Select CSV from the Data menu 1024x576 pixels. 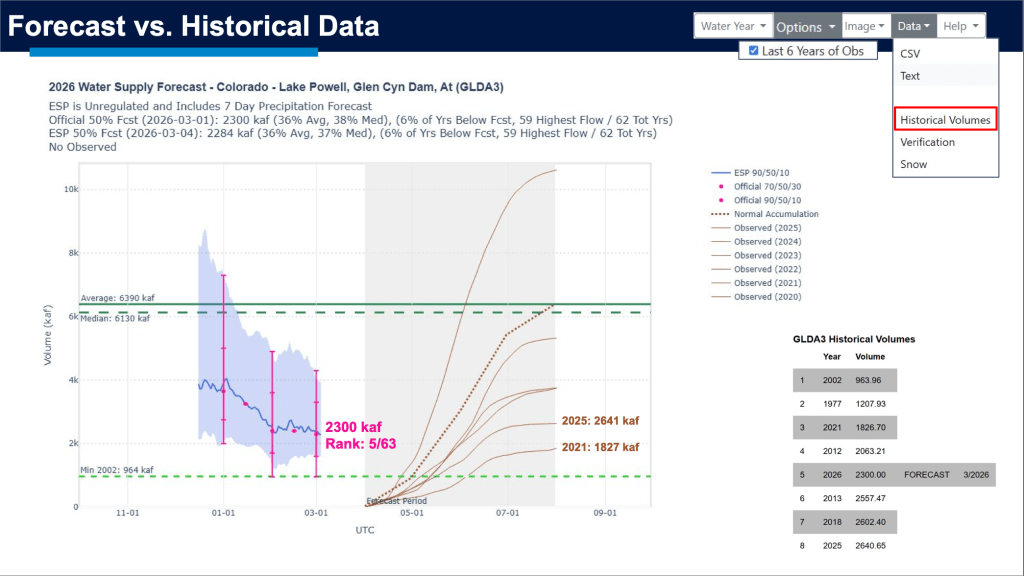910,53
